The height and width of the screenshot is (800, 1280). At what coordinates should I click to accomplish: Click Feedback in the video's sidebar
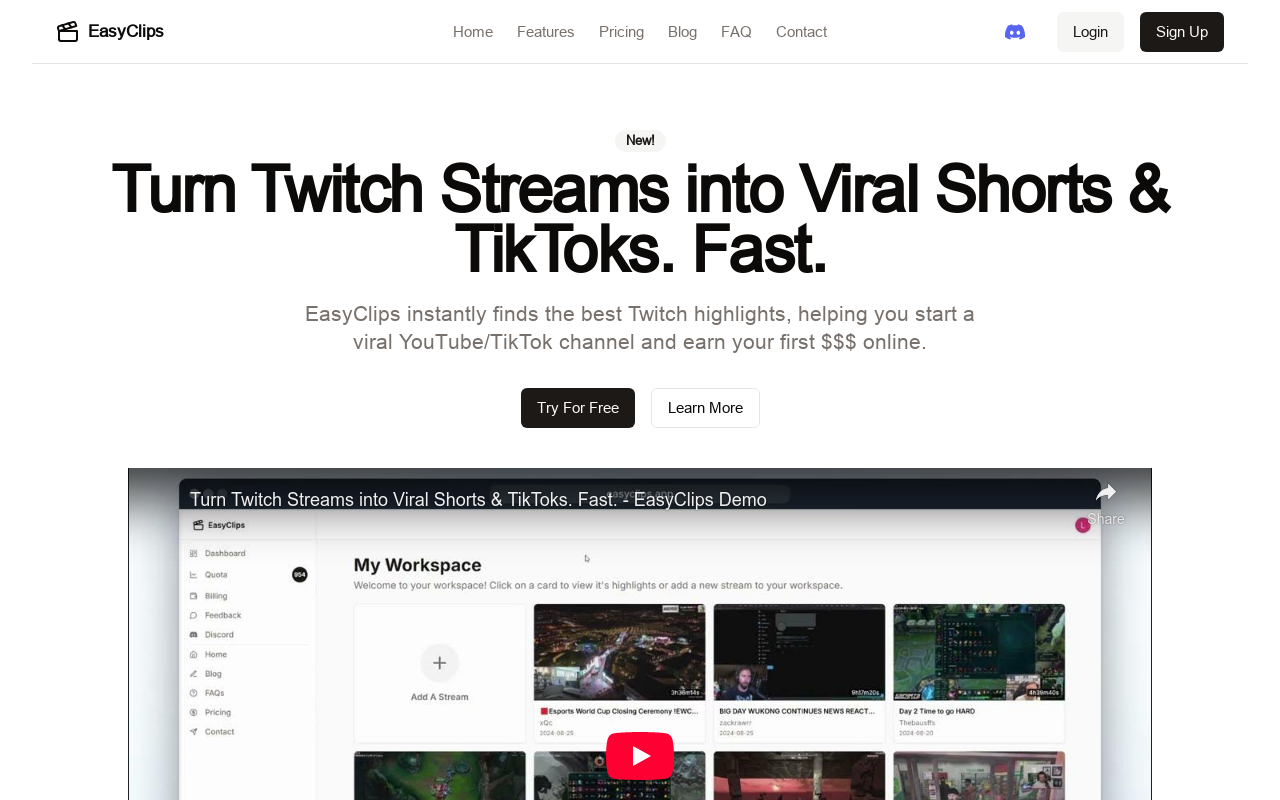click(223, 616)
